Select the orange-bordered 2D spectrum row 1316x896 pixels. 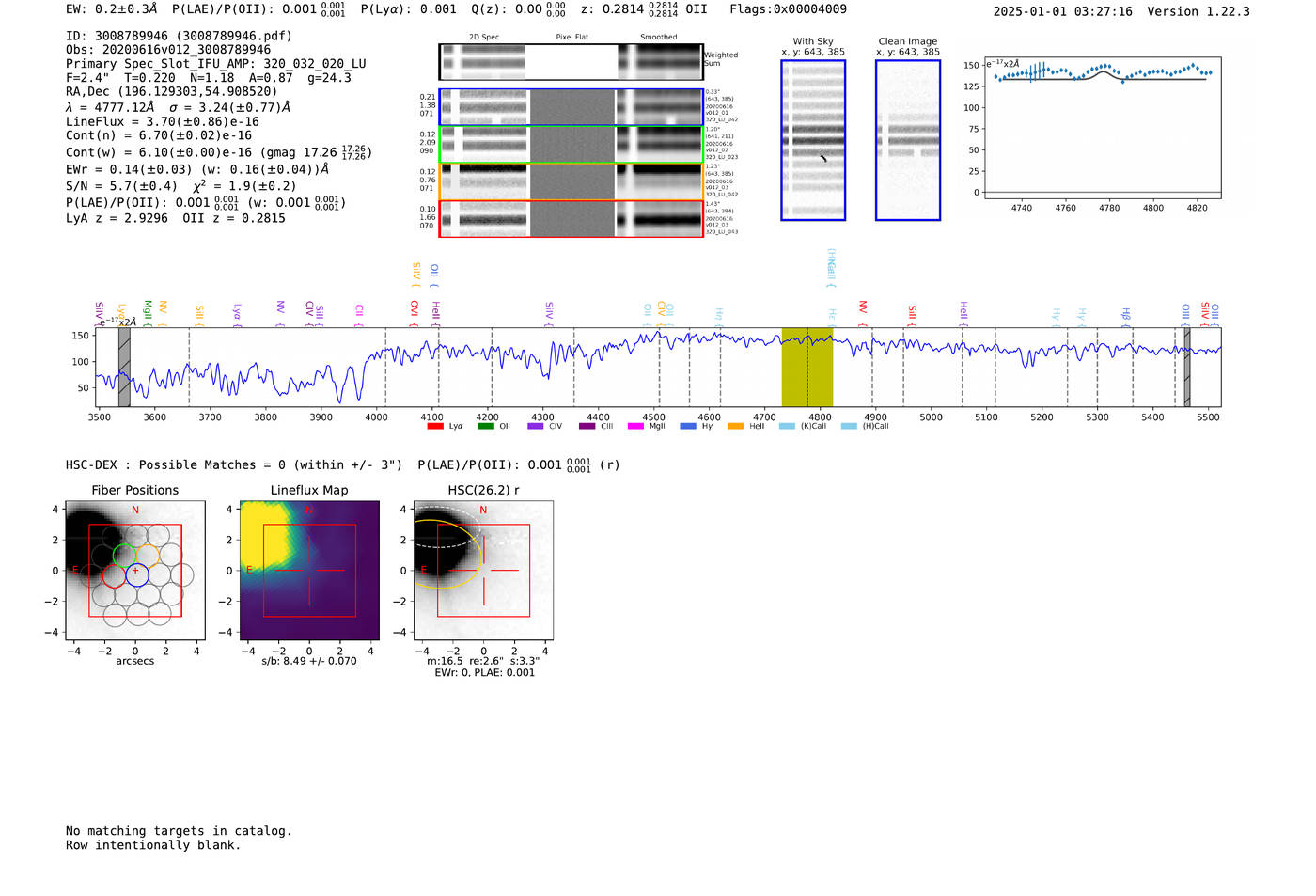coord(571,181)
